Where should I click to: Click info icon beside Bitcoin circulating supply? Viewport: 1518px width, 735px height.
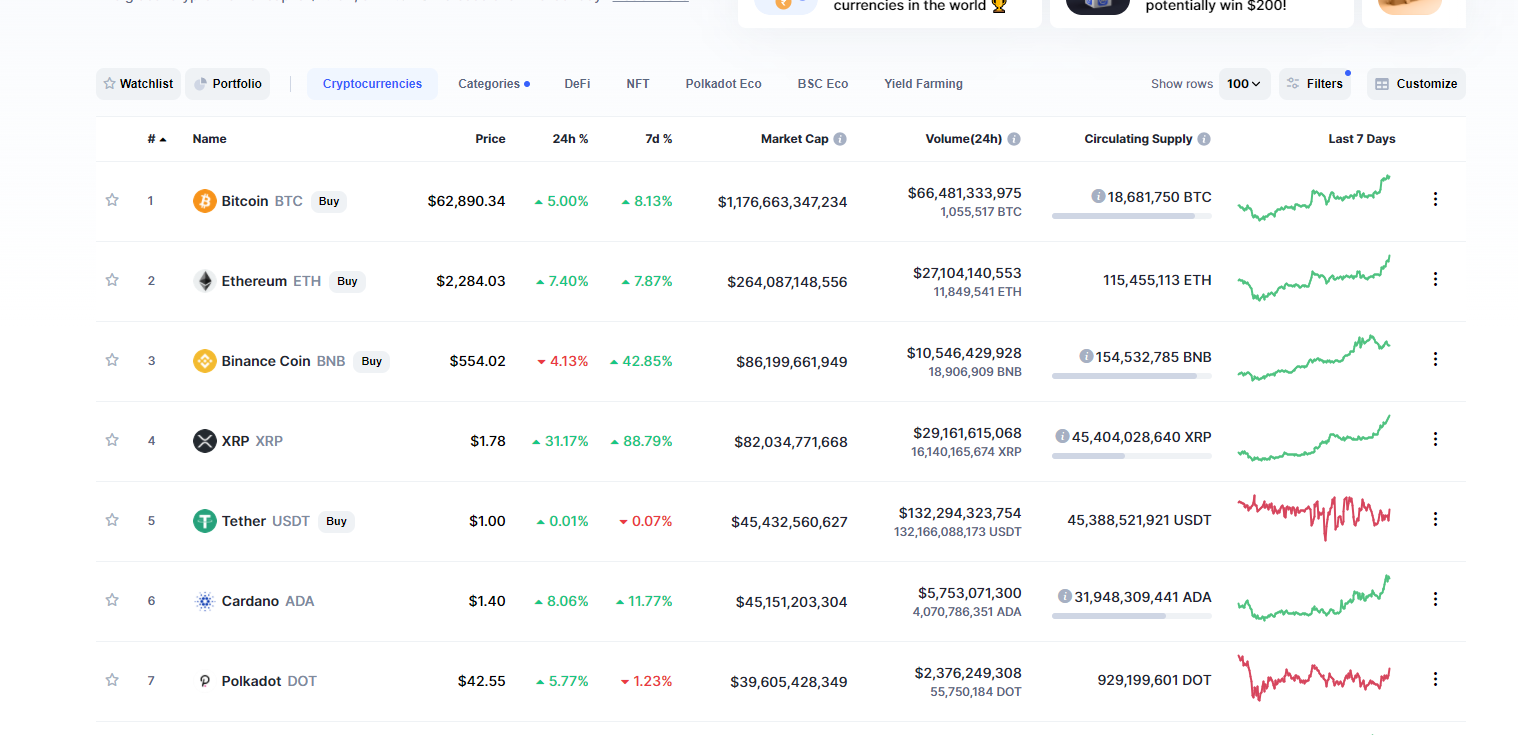1098,197
